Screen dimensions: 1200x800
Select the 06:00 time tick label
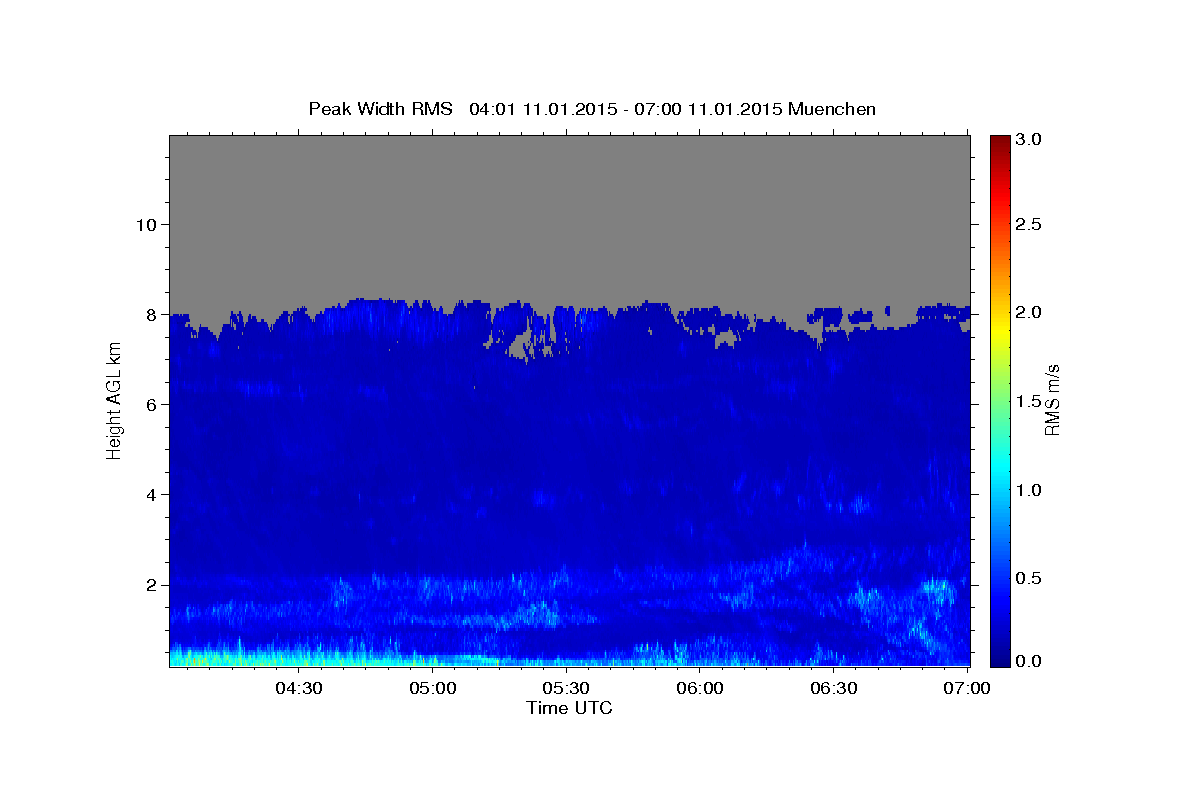pos(700,688)
